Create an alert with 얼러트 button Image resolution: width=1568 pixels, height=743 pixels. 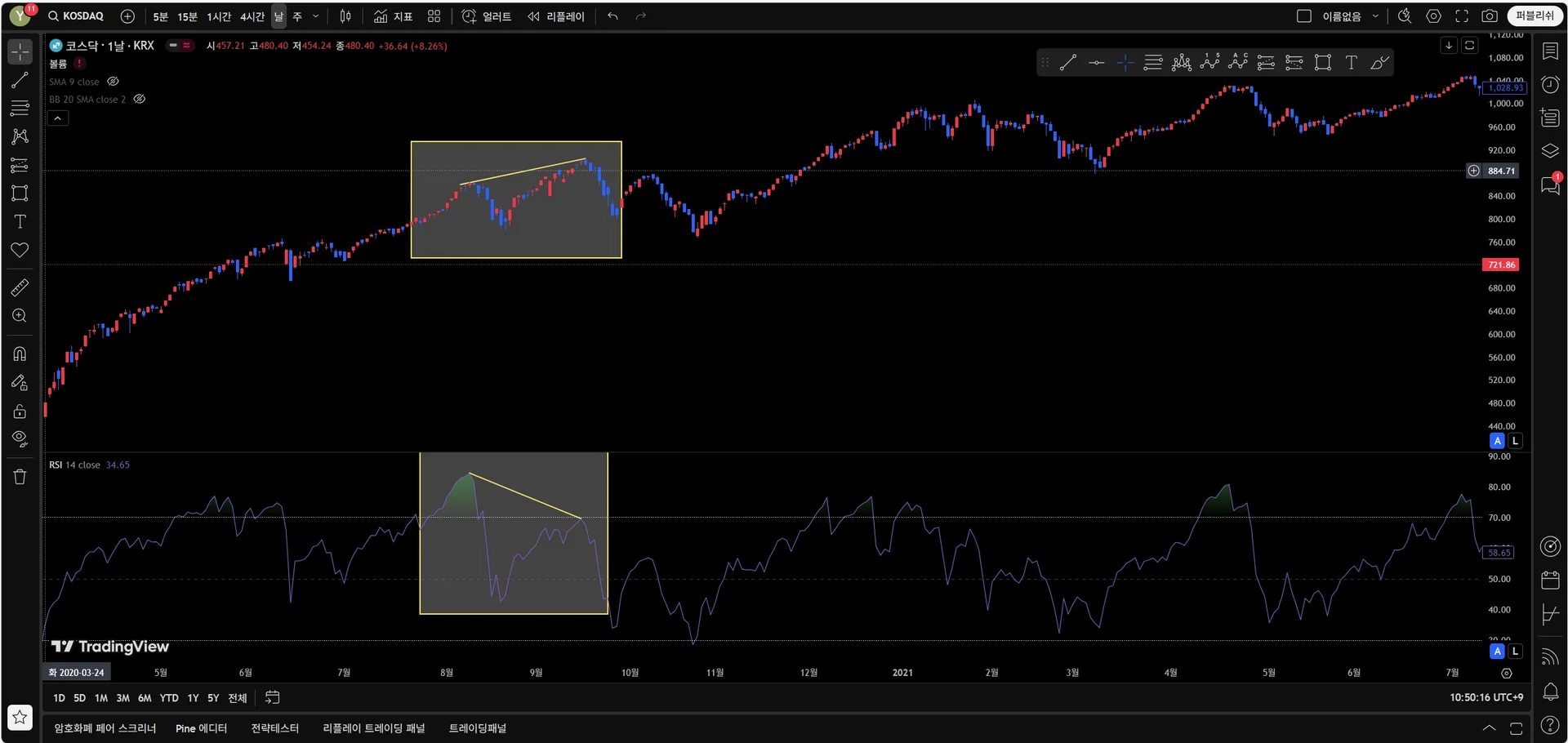click(487, 16)
